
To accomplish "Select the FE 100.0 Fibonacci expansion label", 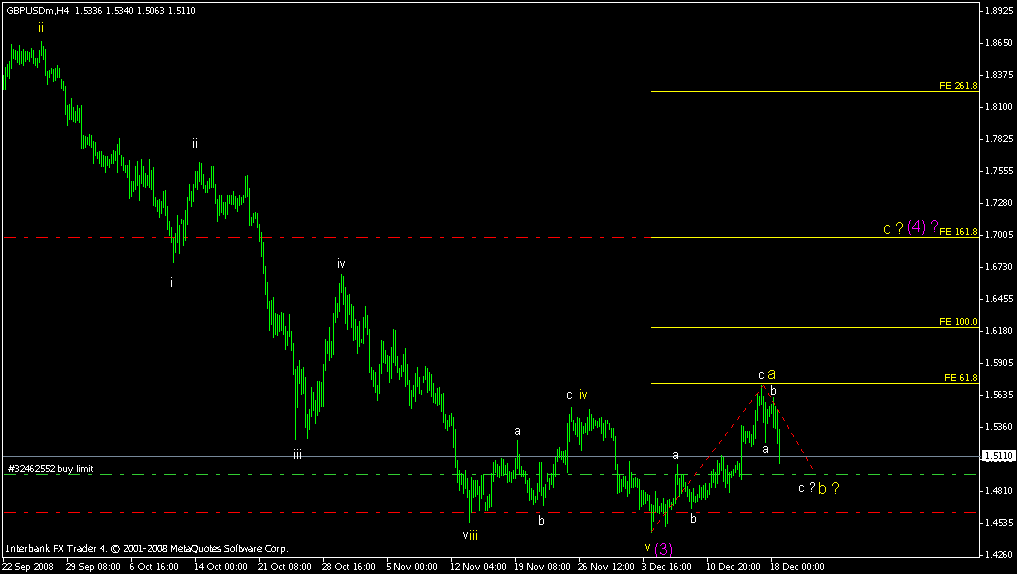I will tap(958, 322).
